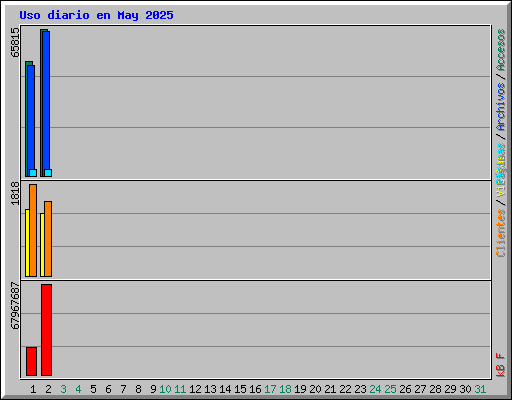Click day 27 on the x-axis
Image resolution: width=512 pixels, height=400 pixels.
(420, 389)
